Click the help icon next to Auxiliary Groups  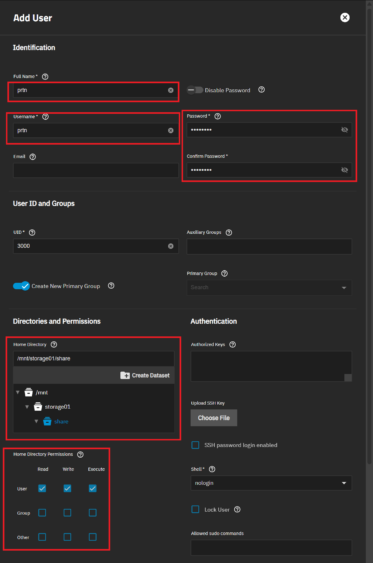coord(229,232)
